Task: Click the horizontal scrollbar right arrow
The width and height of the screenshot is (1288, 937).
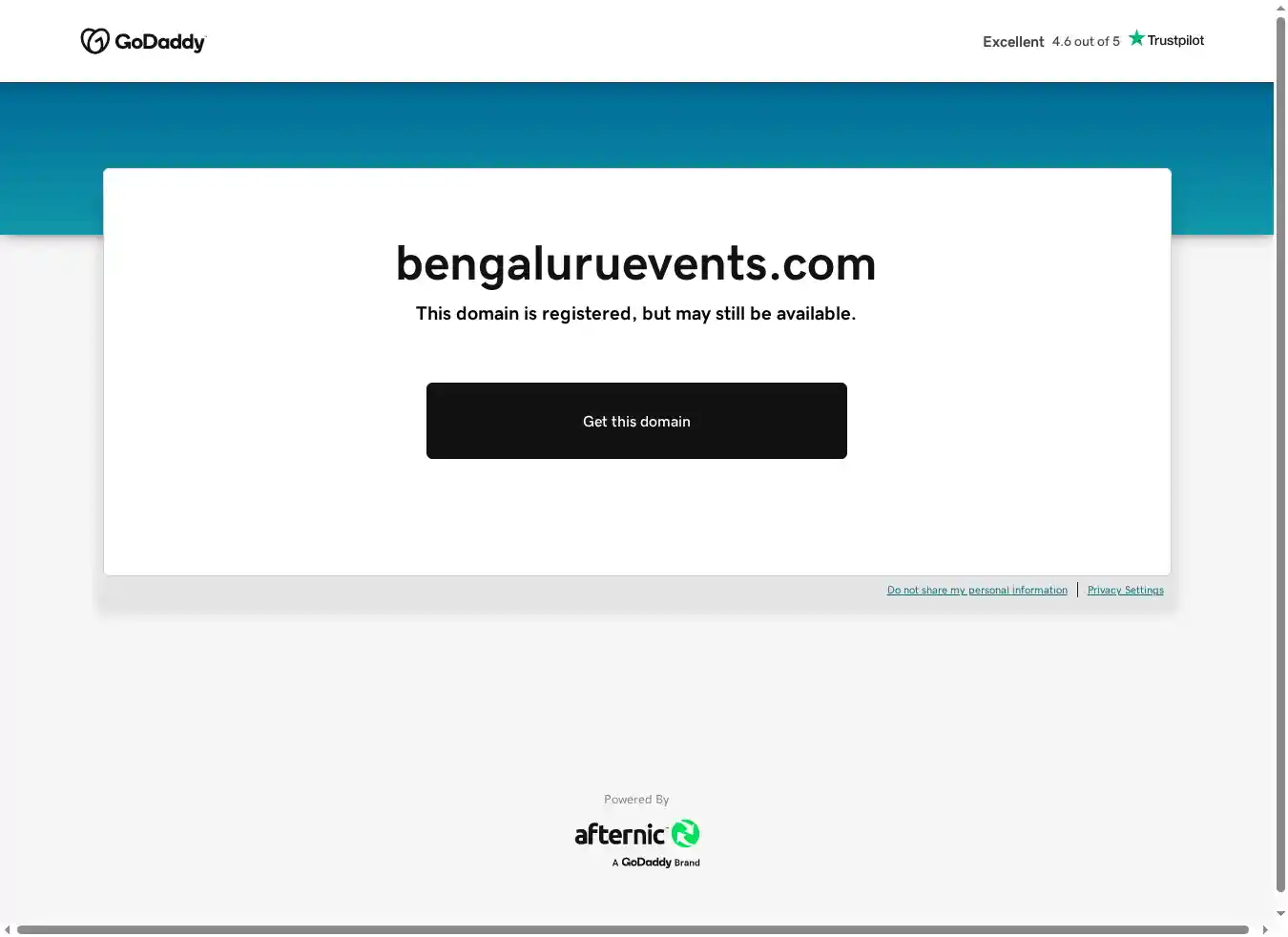Action: click(x=1265, y=929)
